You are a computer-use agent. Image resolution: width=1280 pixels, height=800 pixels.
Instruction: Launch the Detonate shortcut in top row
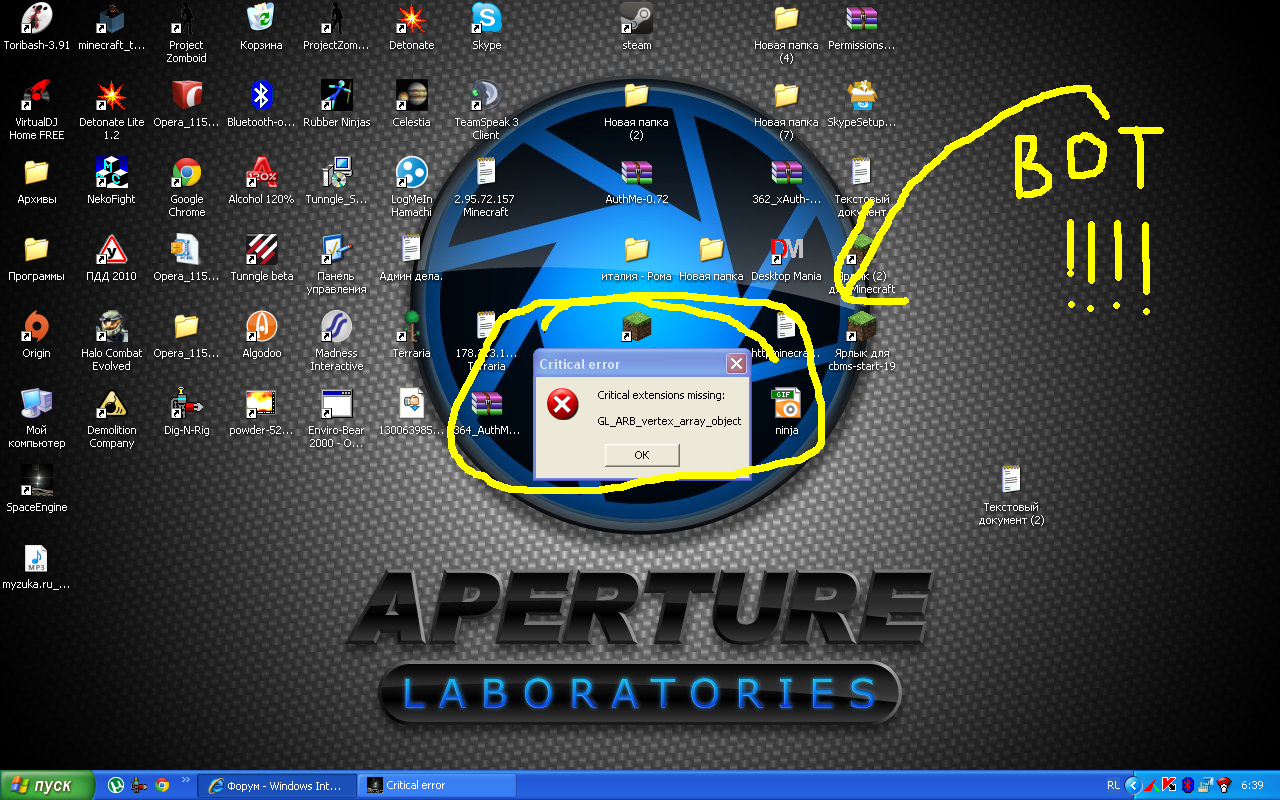tap(411, 27)
